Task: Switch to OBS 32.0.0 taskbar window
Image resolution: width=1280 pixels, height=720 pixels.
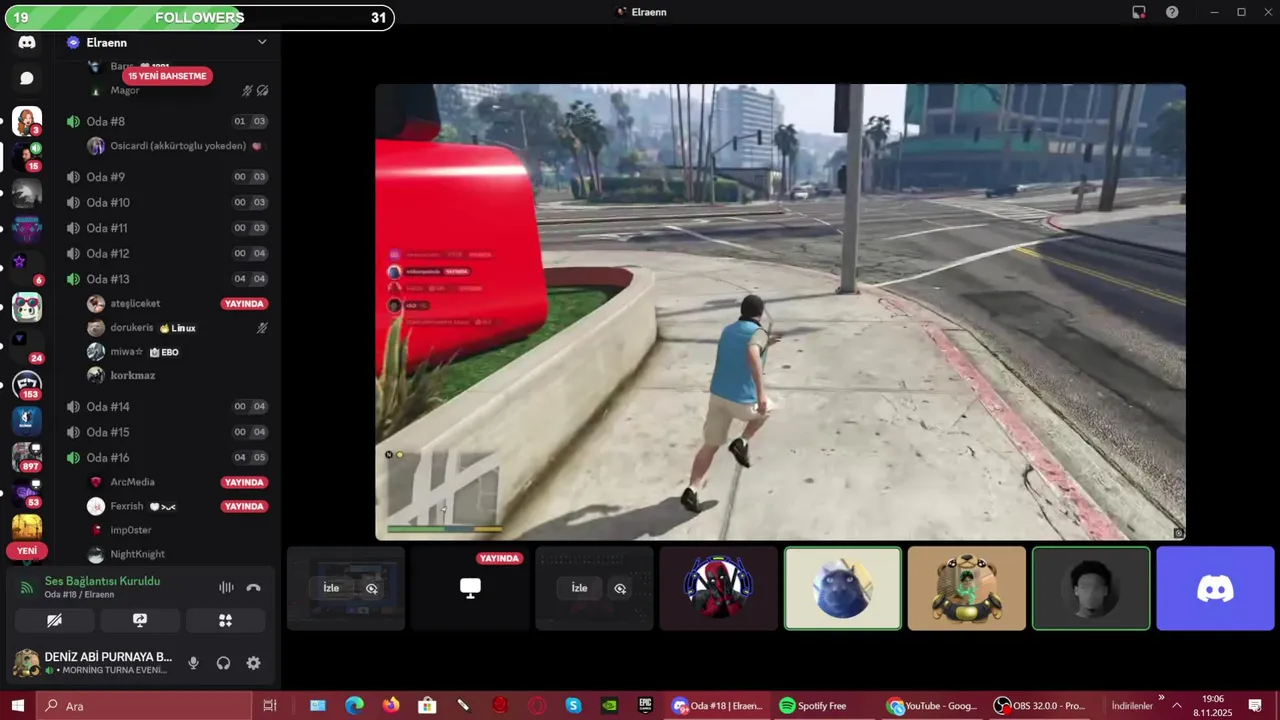Action: [1040, 706]
